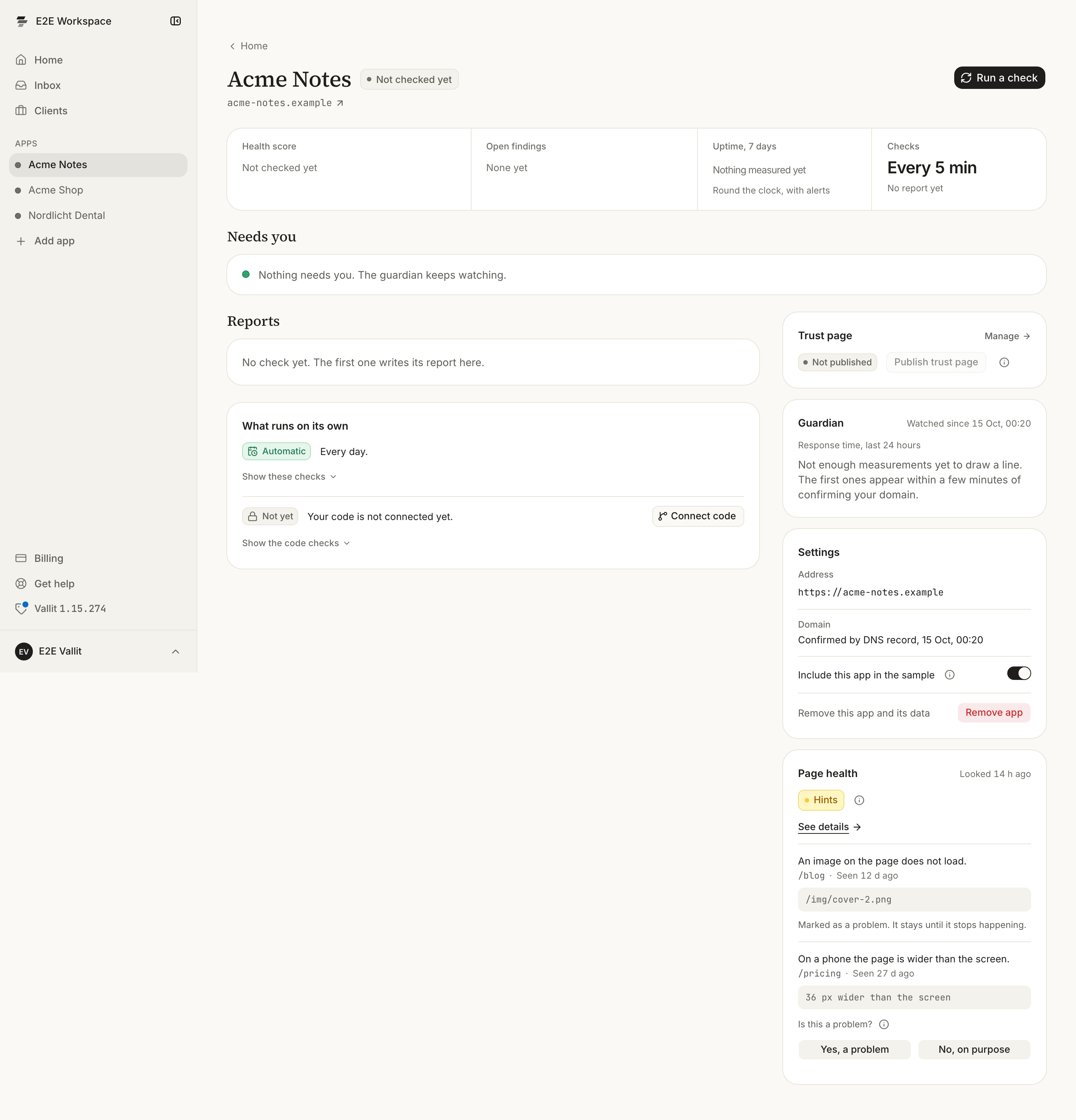Click the Not checked yet status badge
Viewport: 1076px width, 1120px height.
click(x=409, y=80)
